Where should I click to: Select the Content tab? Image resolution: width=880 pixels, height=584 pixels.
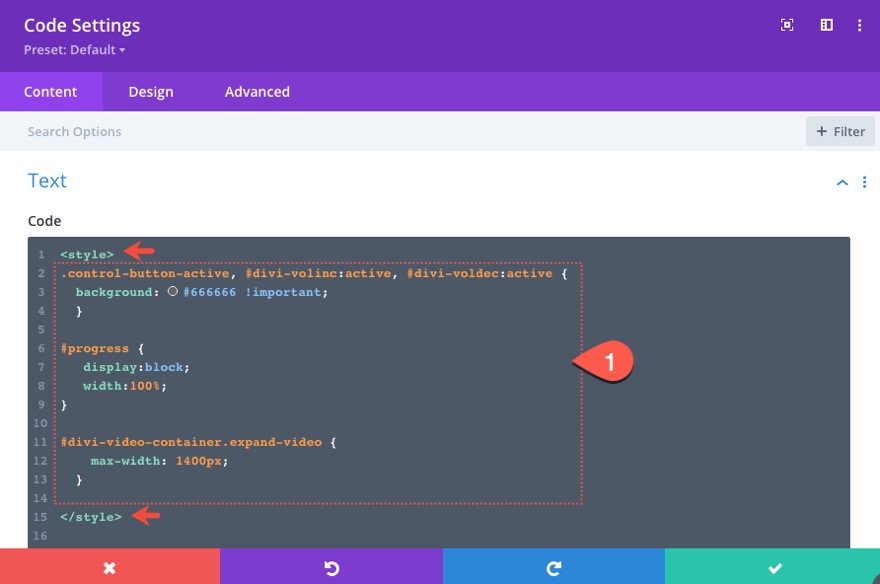coord(51,91)
